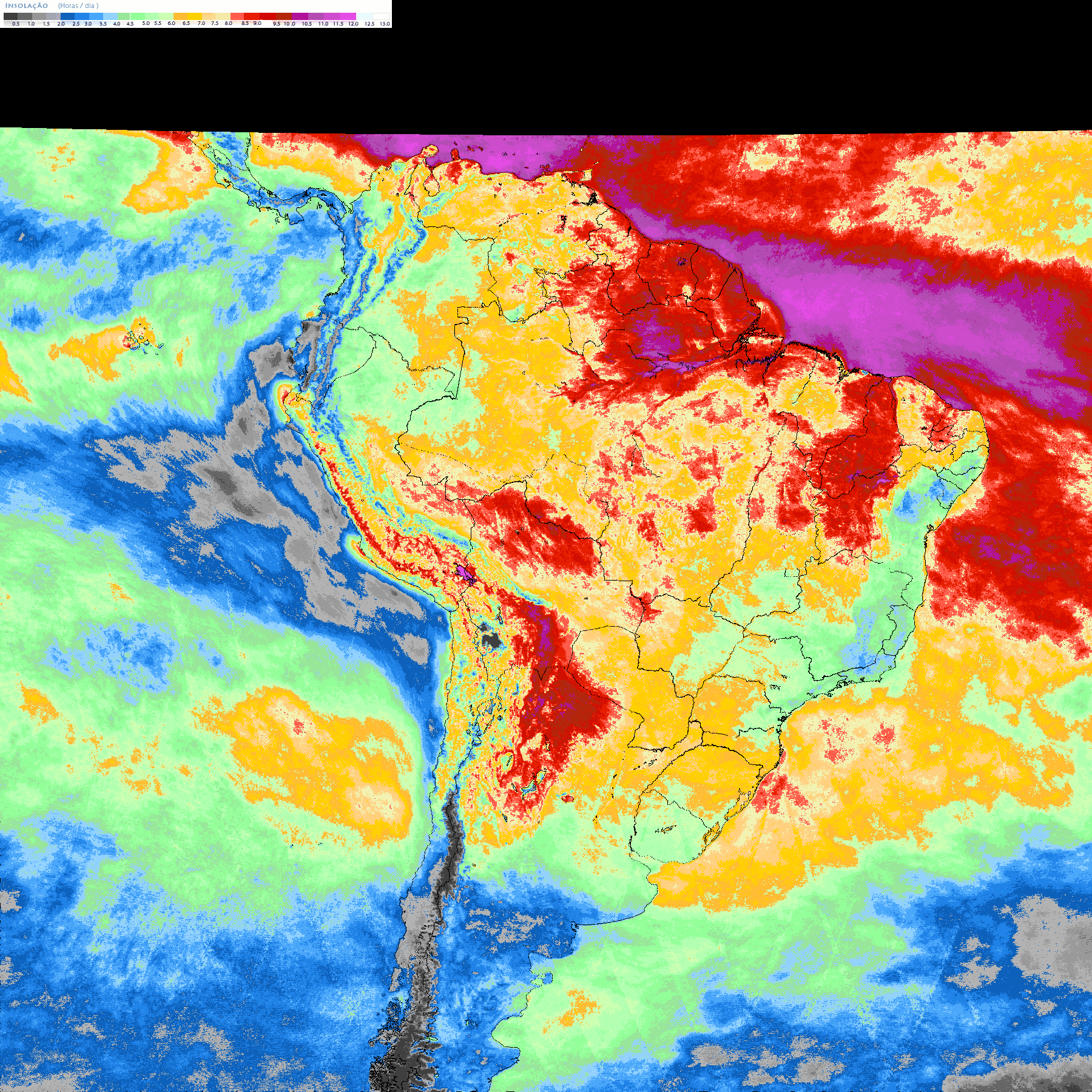
Task: Click the 13.0 legend value
Action: pos(385,24)
